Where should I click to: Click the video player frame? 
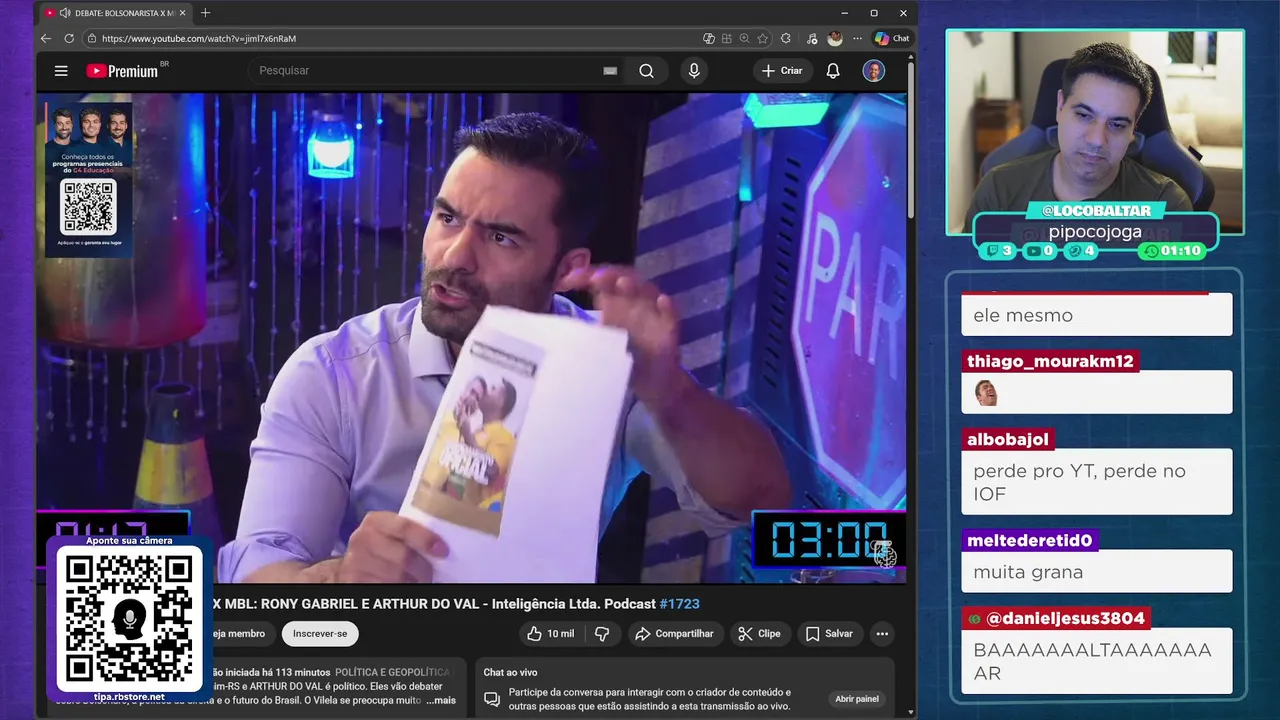471,338
